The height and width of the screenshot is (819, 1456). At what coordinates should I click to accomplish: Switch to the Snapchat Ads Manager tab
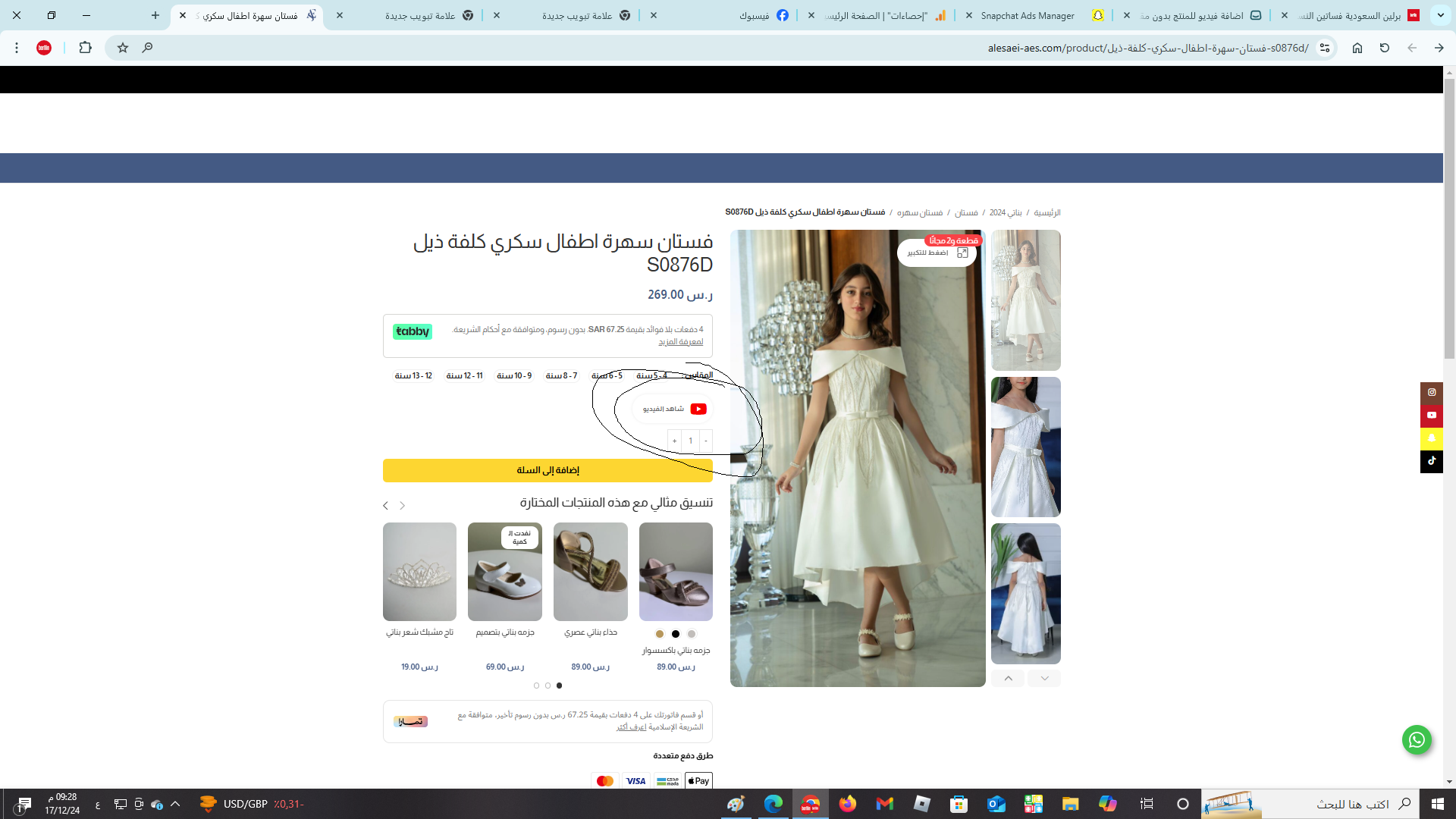point(1027,15)
